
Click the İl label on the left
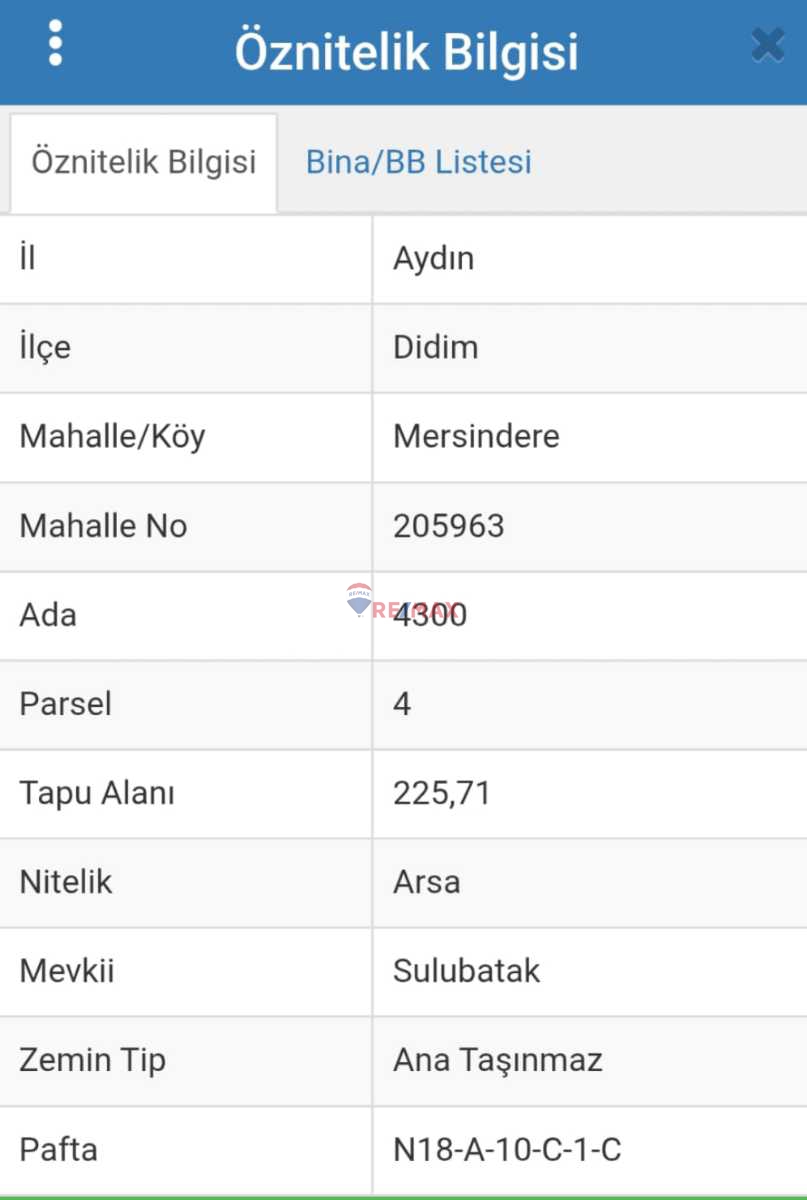26,258
